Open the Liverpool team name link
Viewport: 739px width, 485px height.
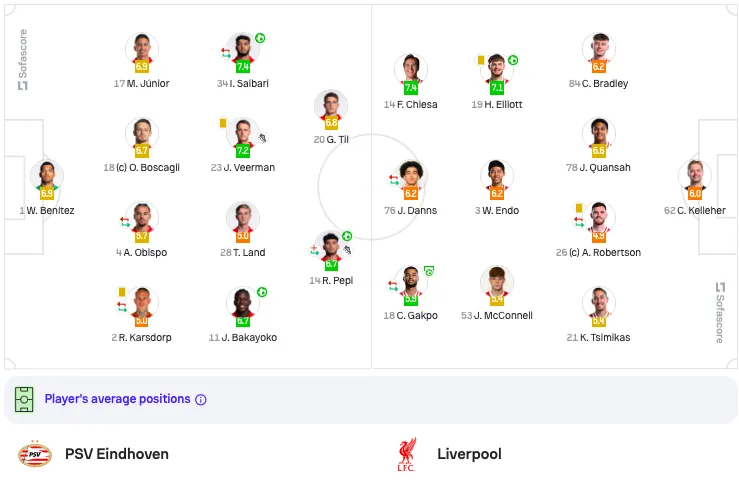[469, 454]
